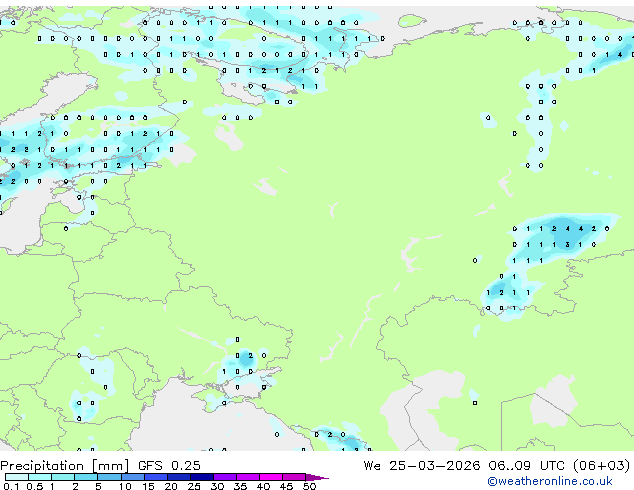
Task: Click the 'We 25-03-2026' date text
Action: [x=422, y=466]
